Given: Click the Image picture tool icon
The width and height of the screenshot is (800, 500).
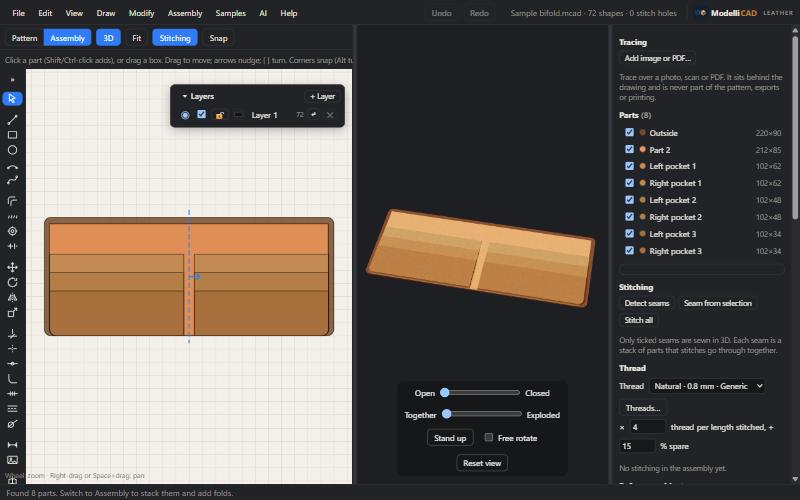Looking at the screenshot, I should (x=12, y=460).
